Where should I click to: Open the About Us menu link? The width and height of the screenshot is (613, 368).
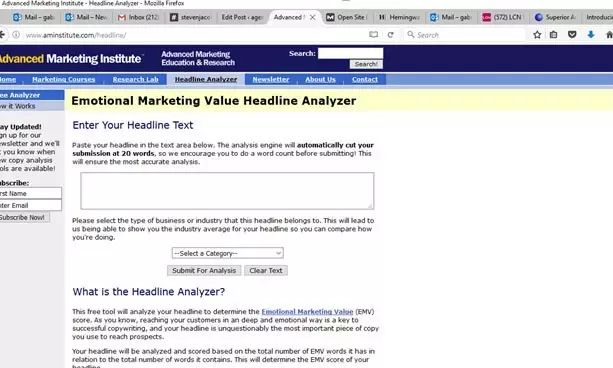click(x=320, y=79)
